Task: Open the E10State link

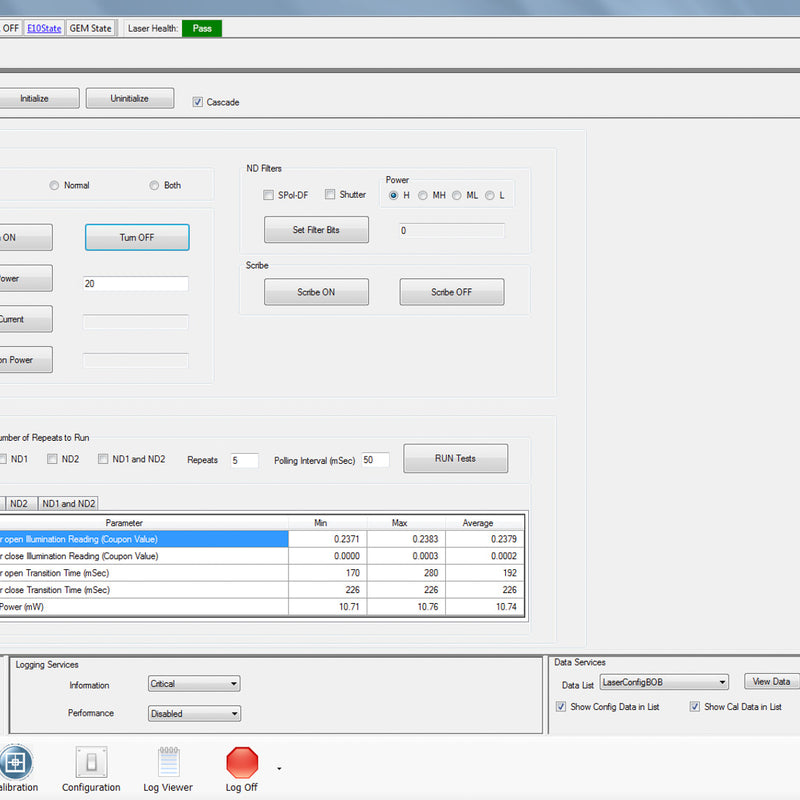Action: [44, 28]
